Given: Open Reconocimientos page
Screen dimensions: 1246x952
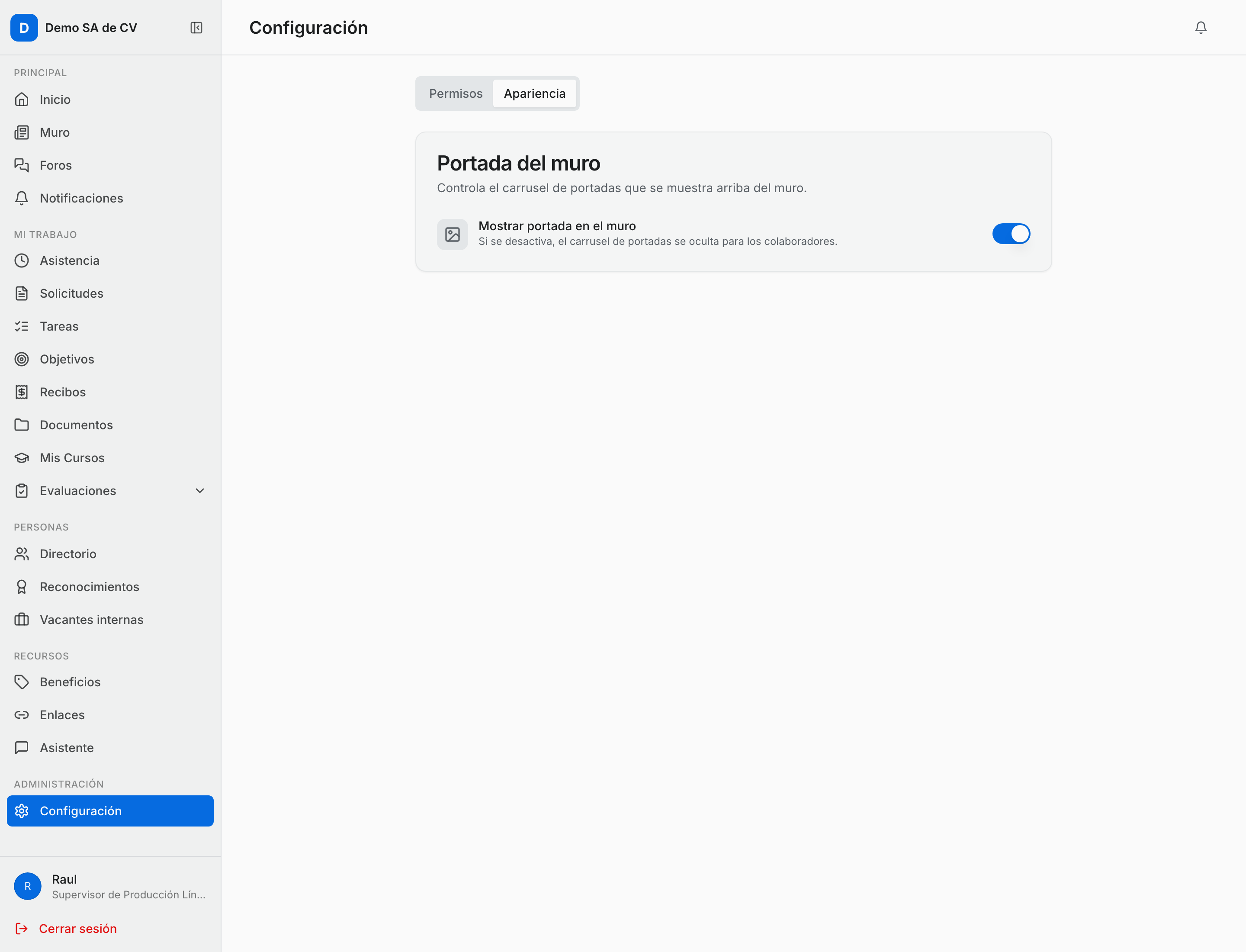Looking at the screenshot, I should point(110,587).
